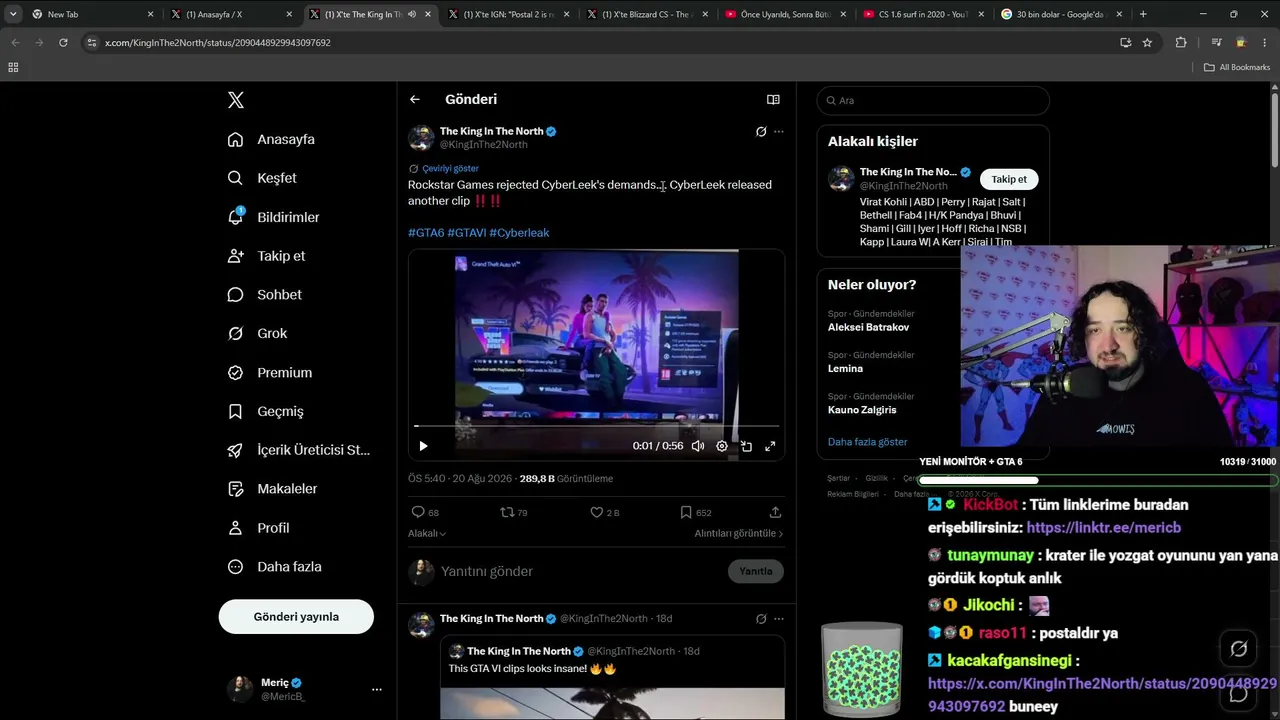Open the tab search dropdown
Image resolution: width=1280 pixels, height=720 pixels.
pos(12,14)
